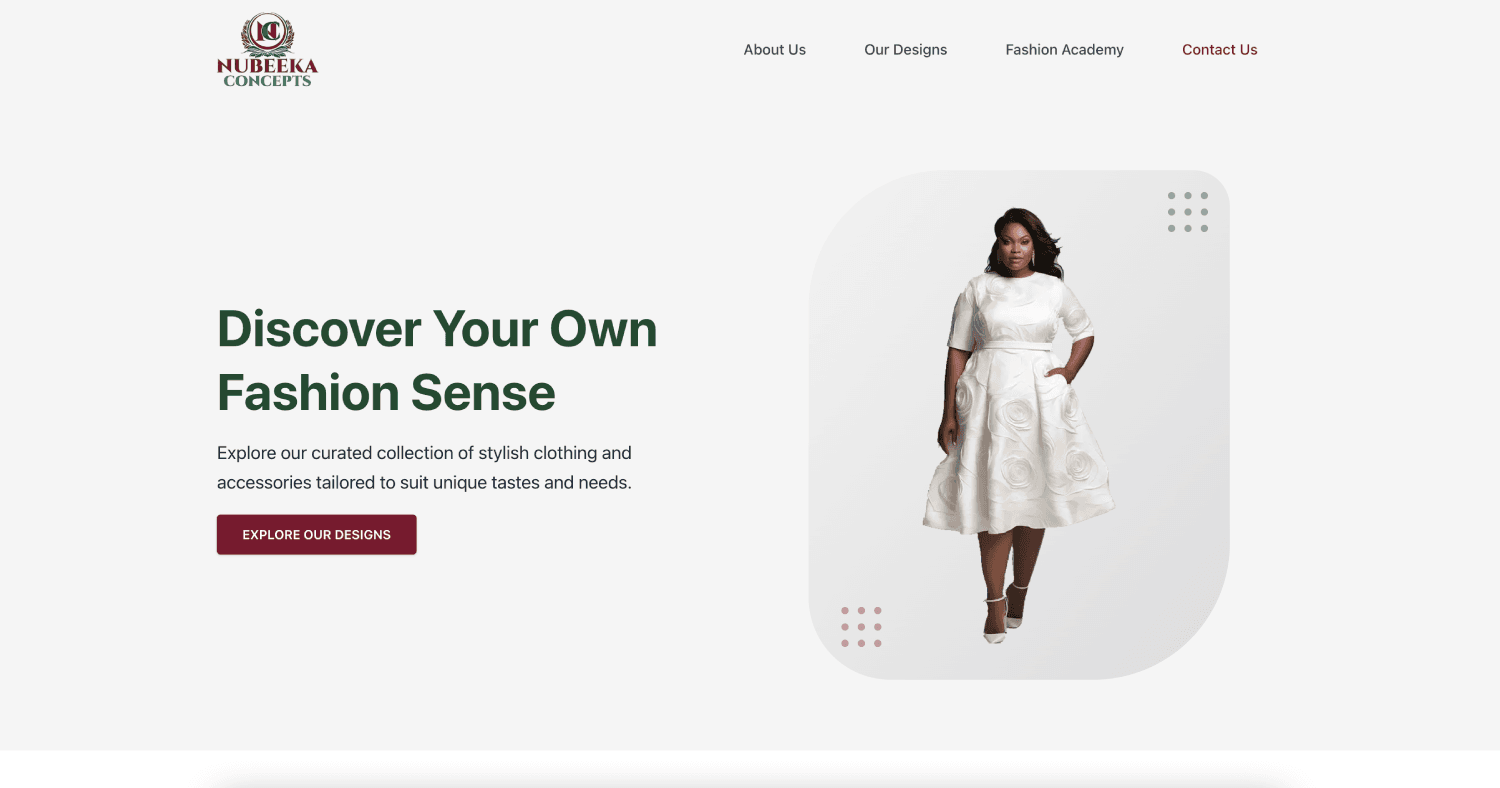The height and width of the screenshot is (788, 1500).
Task: Click the Explore Our Designs button
Action: point(316,535)
